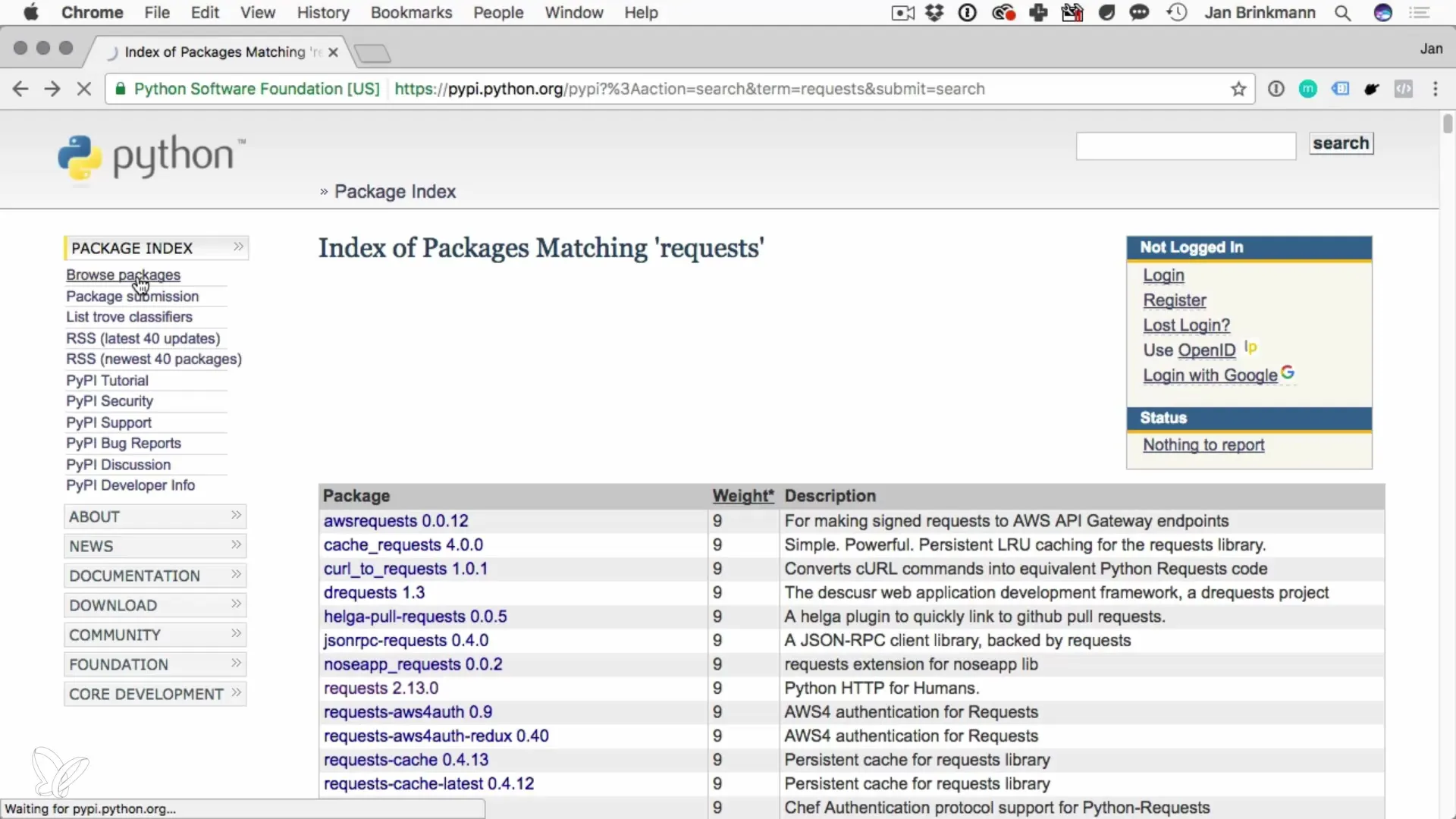Open the Chrome three-dot menu
Screen dimensions: 1456x819
point(1436,89)
